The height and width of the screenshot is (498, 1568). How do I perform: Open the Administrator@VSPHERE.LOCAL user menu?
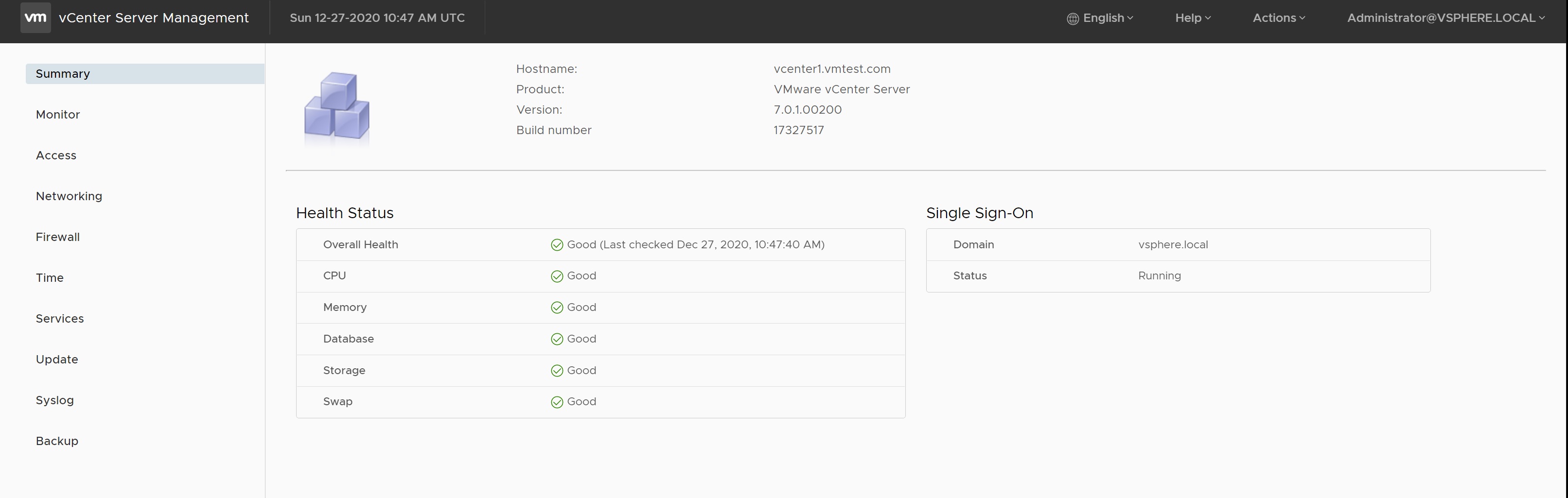[1445, 17]
